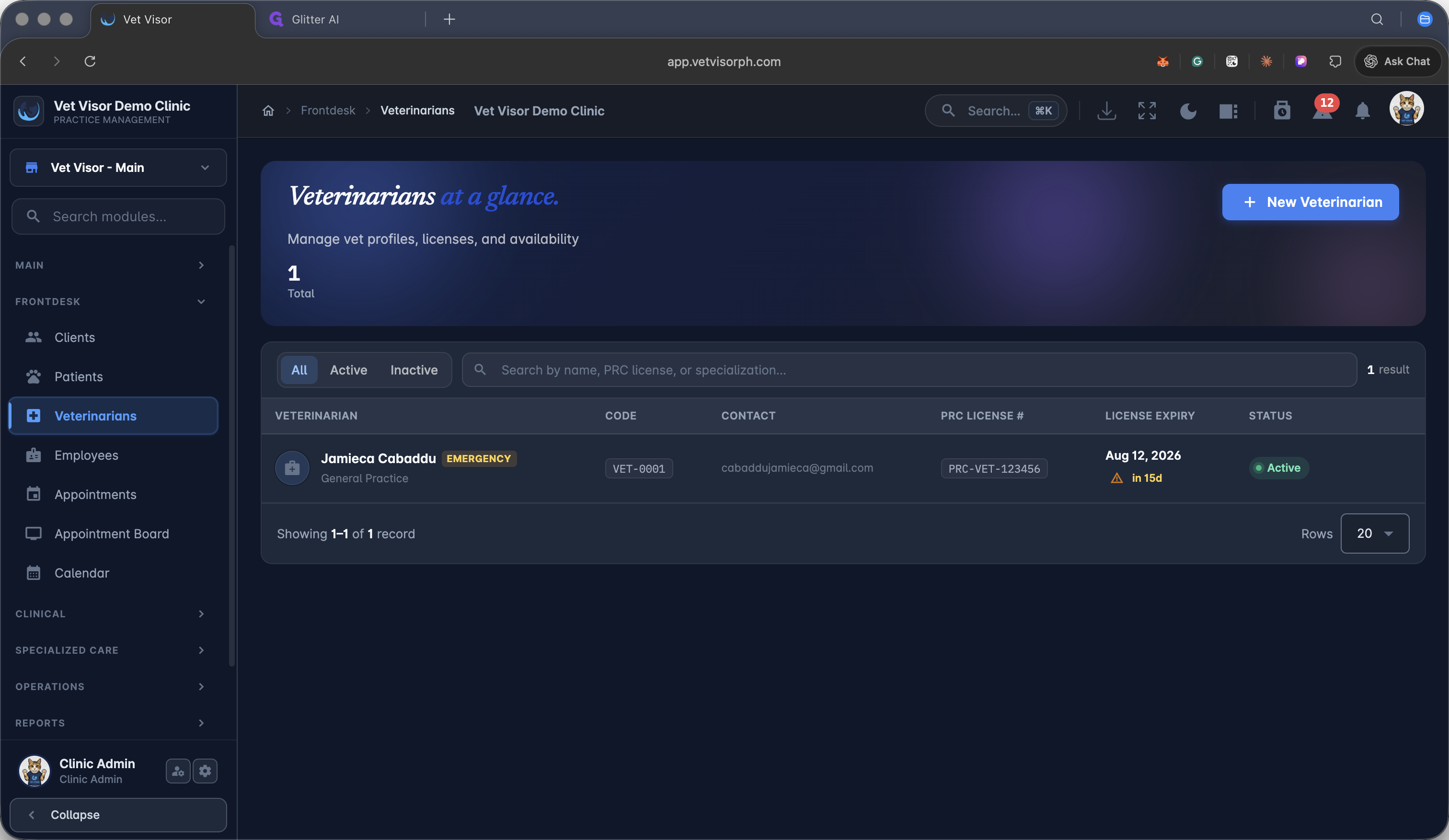Click the Ask Chat button
This screenshot has width=1449, height=840.
(1397, 61)
